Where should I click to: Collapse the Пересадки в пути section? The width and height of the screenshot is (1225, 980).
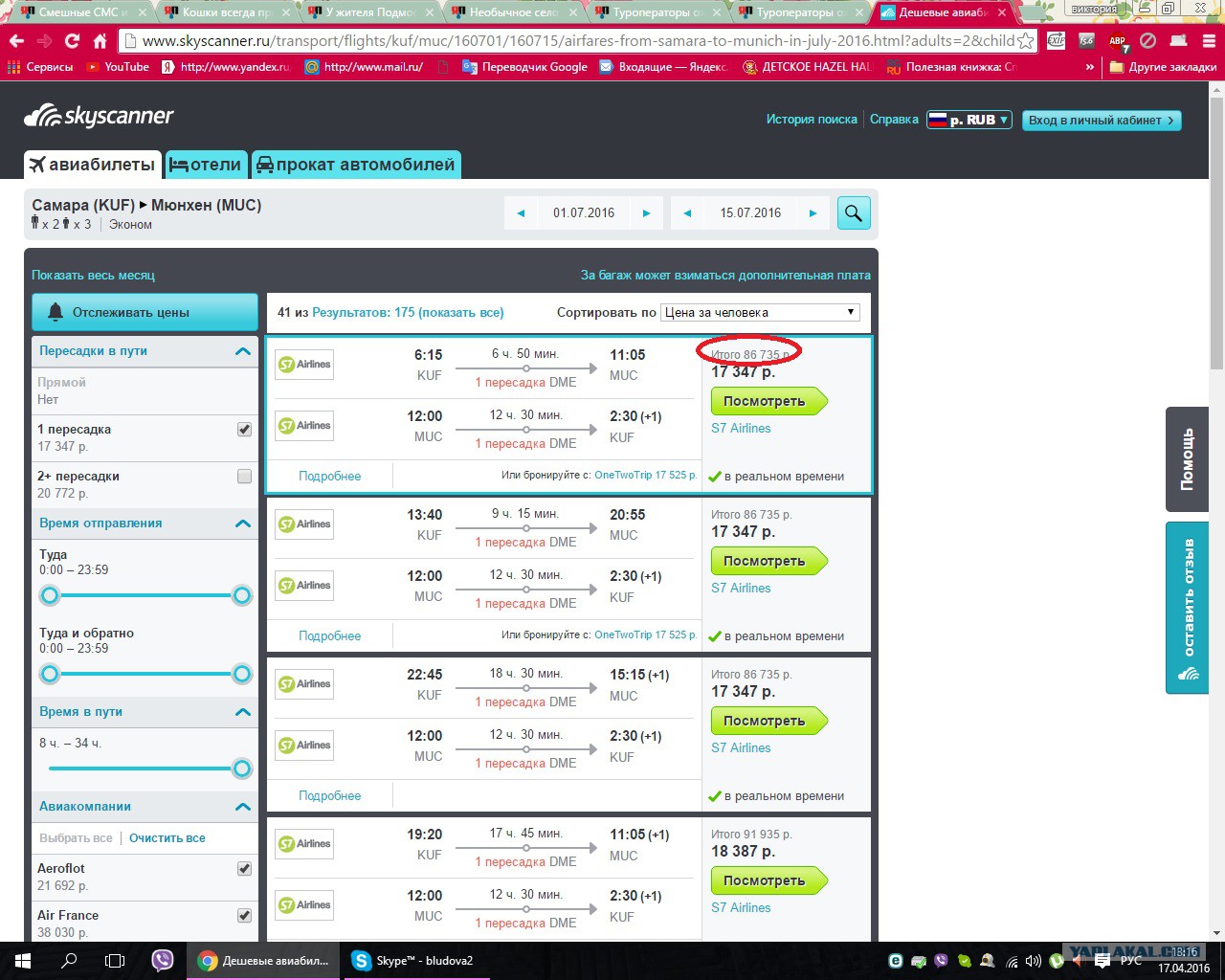[x=243, y=351]
